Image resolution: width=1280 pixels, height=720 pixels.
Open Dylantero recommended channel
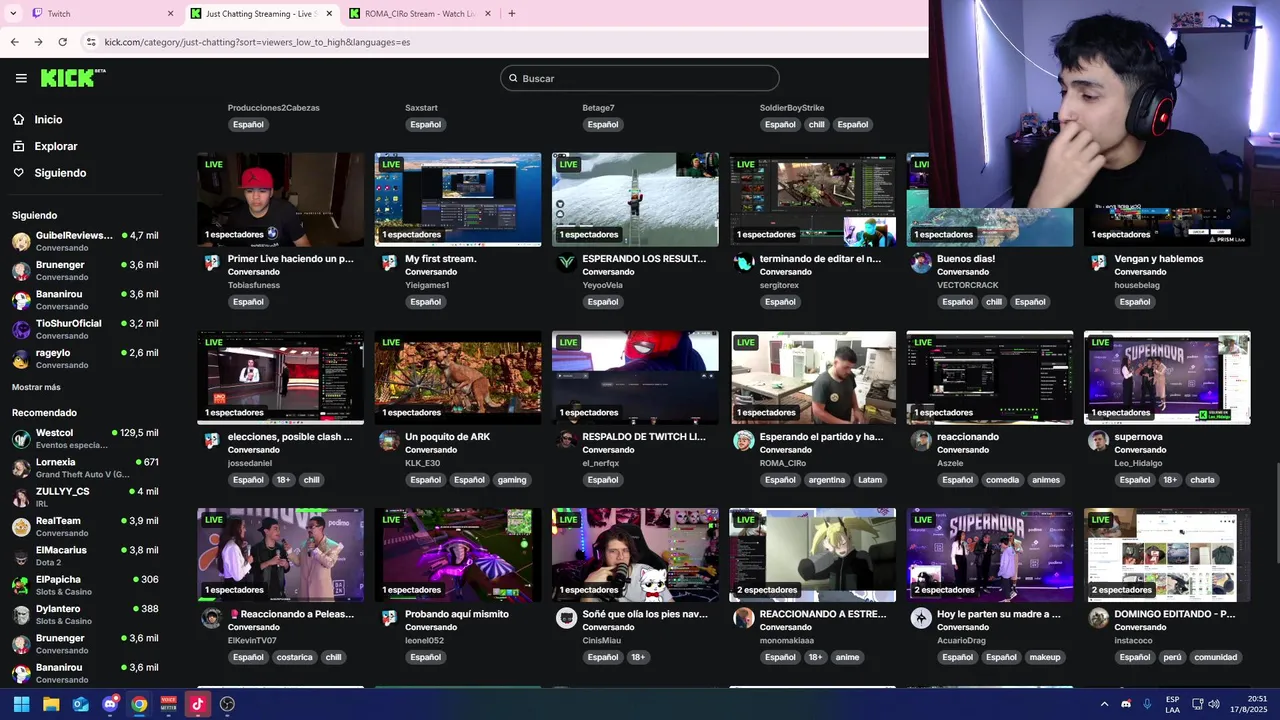pos(85,614)
